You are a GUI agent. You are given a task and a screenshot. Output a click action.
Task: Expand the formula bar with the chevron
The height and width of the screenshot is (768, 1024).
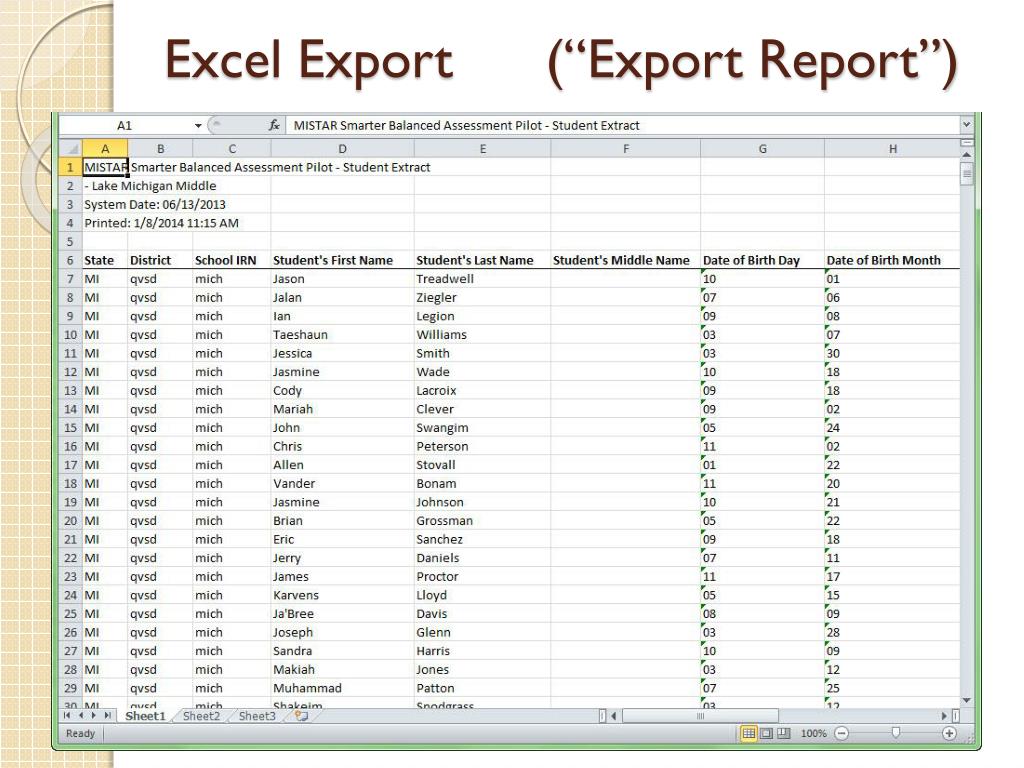(x=967, y=125)
